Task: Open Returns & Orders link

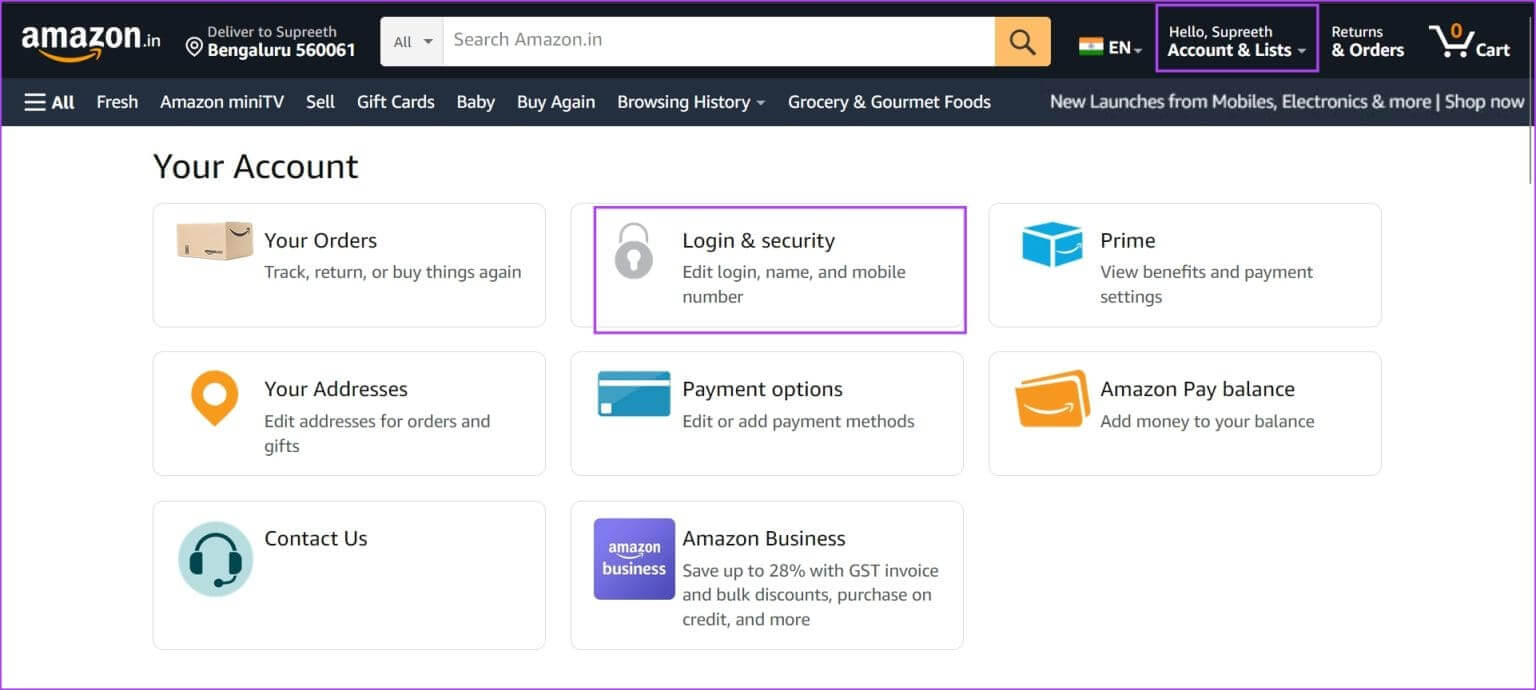Action: pos(1367,41)
